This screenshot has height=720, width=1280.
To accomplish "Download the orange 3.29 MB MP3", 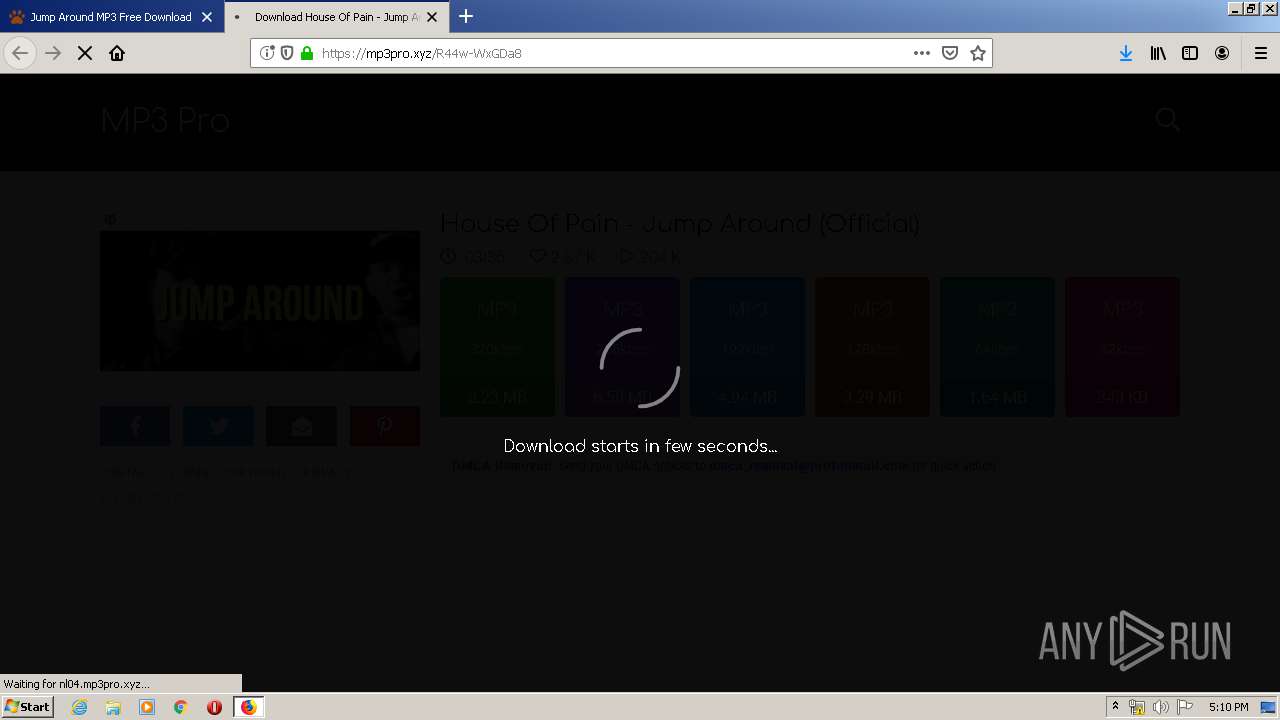I will point(872,347).
